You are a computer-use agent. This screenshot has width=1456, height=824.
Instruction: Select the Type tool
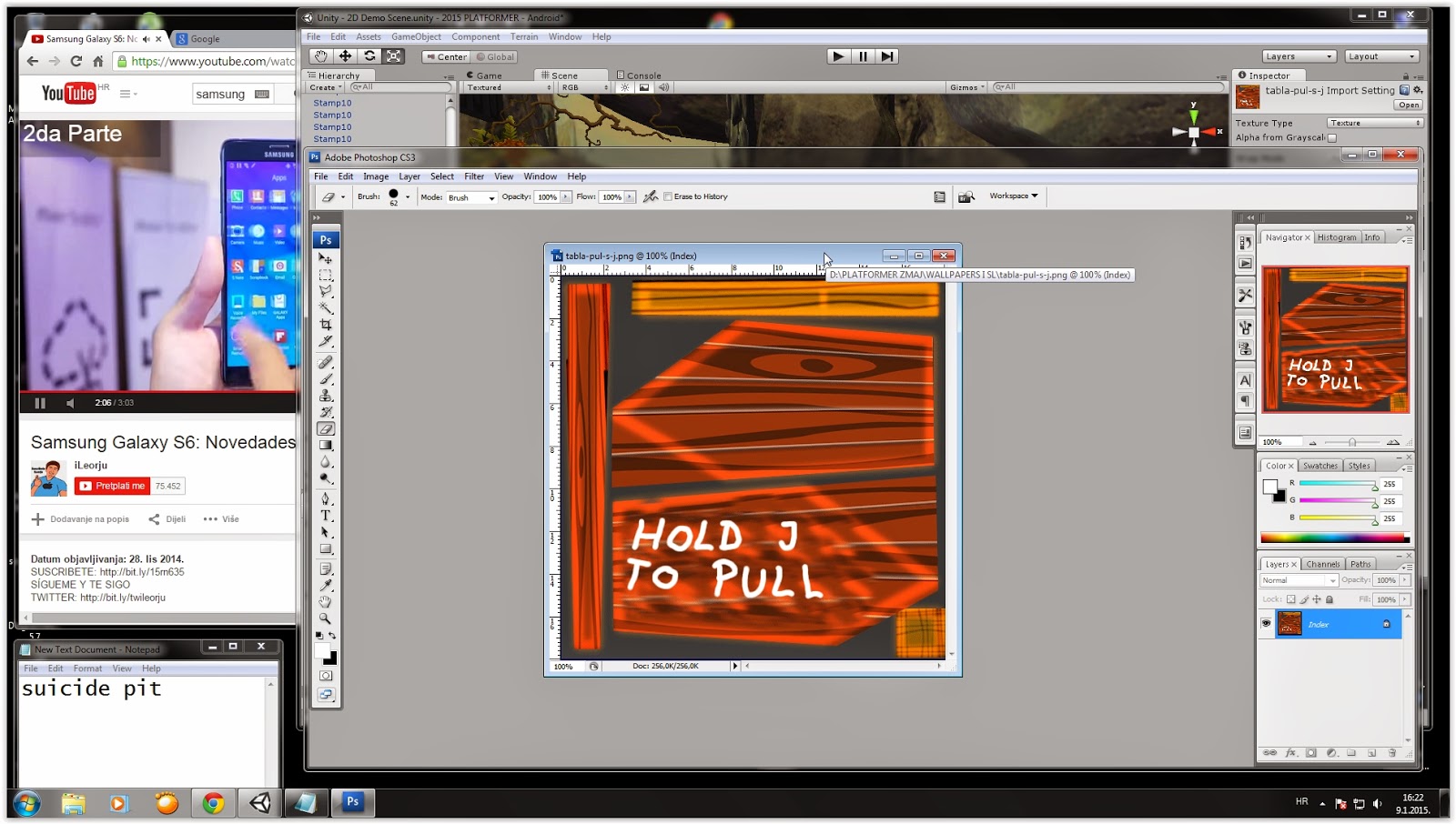[326, 516]
